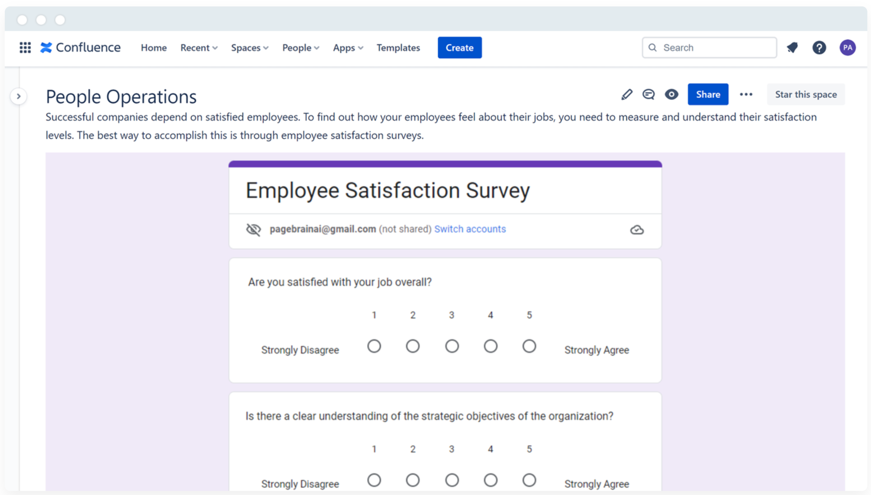This screenshot has height=495, width=871.
Task: Open the help question mark icon
Action: [819, 47]
